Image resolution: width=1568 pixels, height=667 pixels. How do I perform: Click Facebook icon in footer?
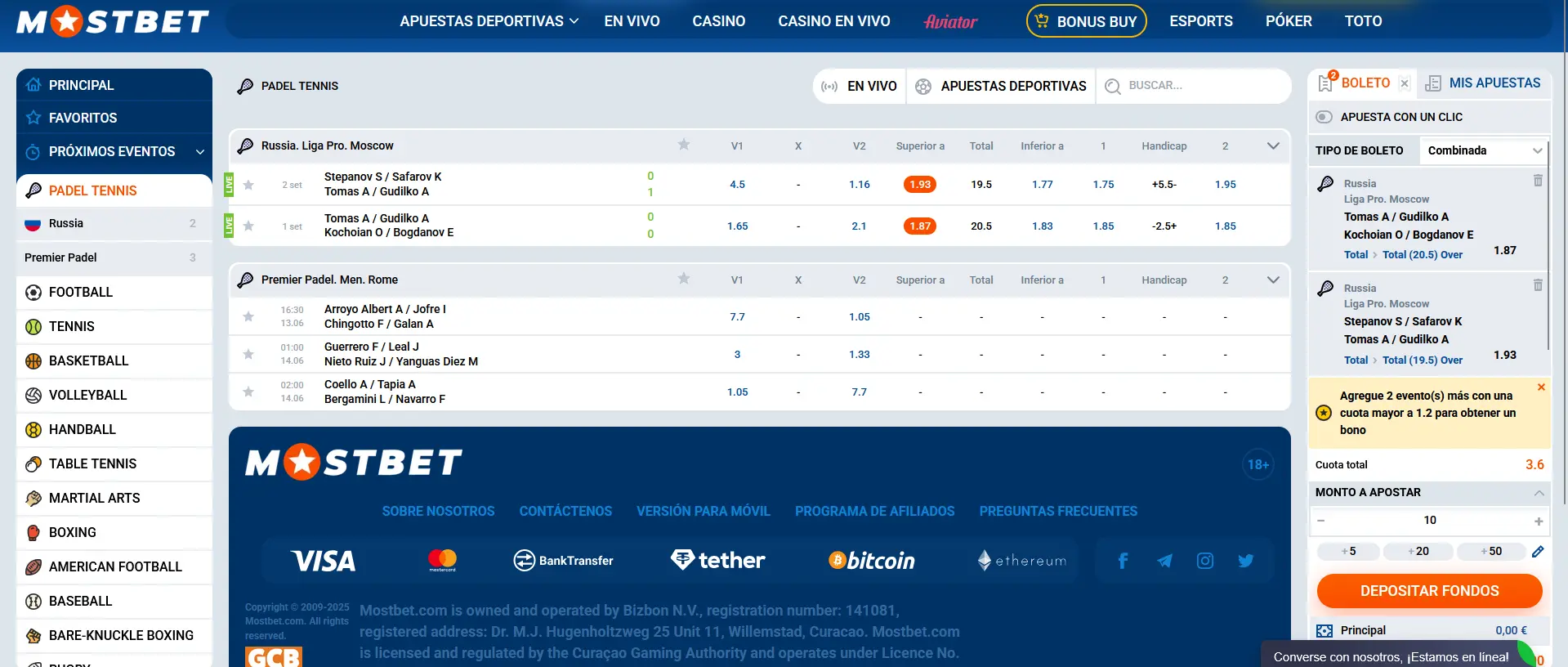click(1123, 561)
